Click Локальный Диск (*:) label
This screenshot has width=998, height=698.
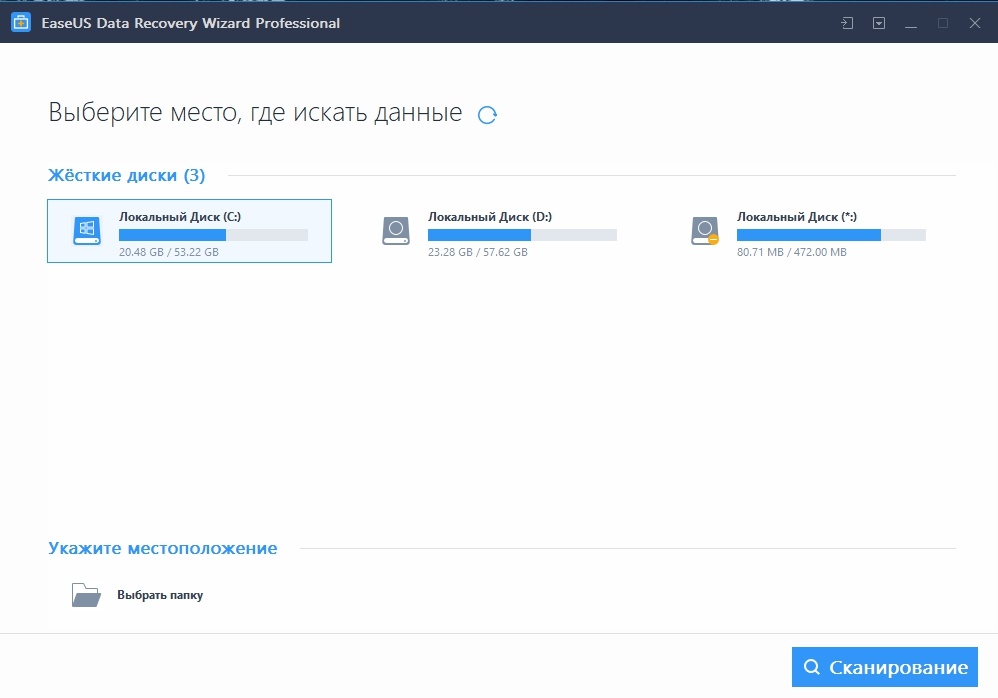pyautogui.click(x=797, y=216)
